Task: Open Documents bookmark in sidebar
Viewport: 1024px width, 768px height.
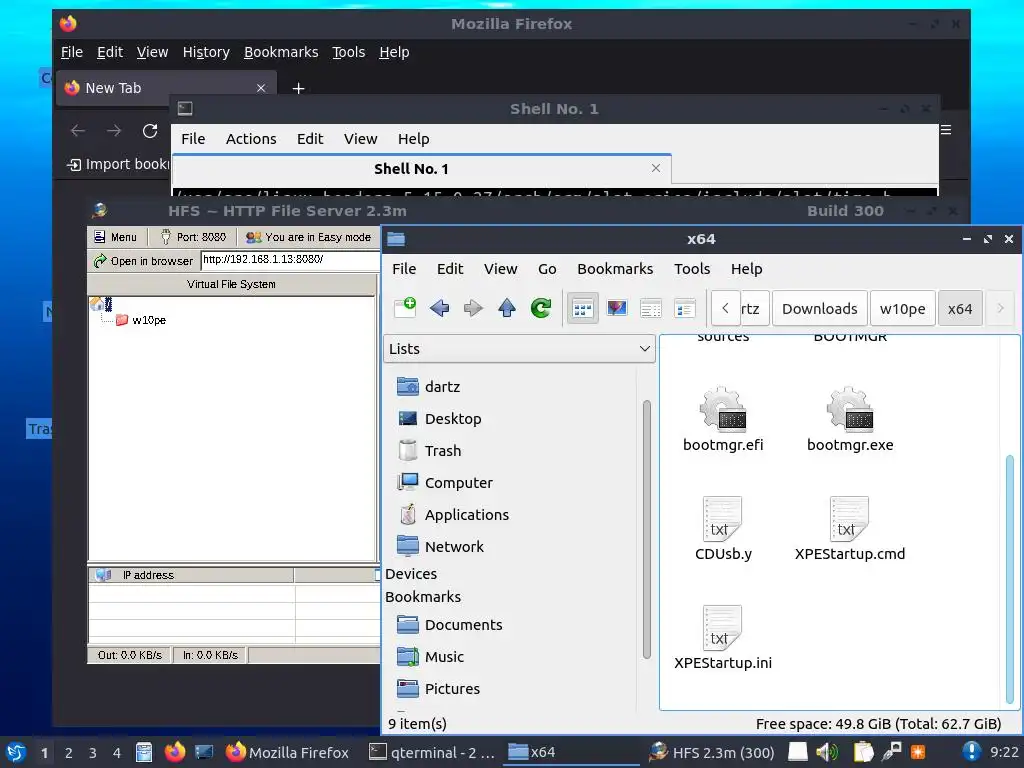Action: [449, 625]
